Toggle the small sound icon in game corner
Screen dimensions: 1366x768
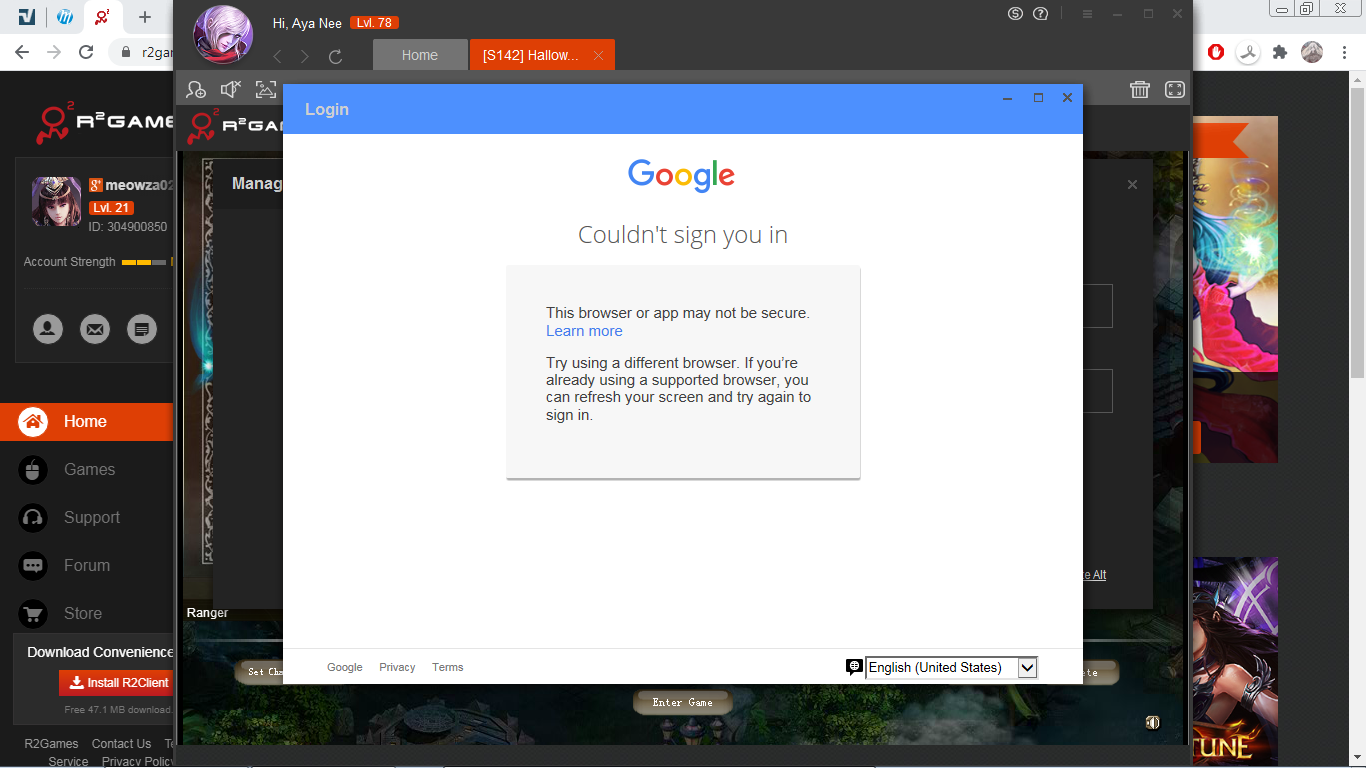[x=1152, y=723]
